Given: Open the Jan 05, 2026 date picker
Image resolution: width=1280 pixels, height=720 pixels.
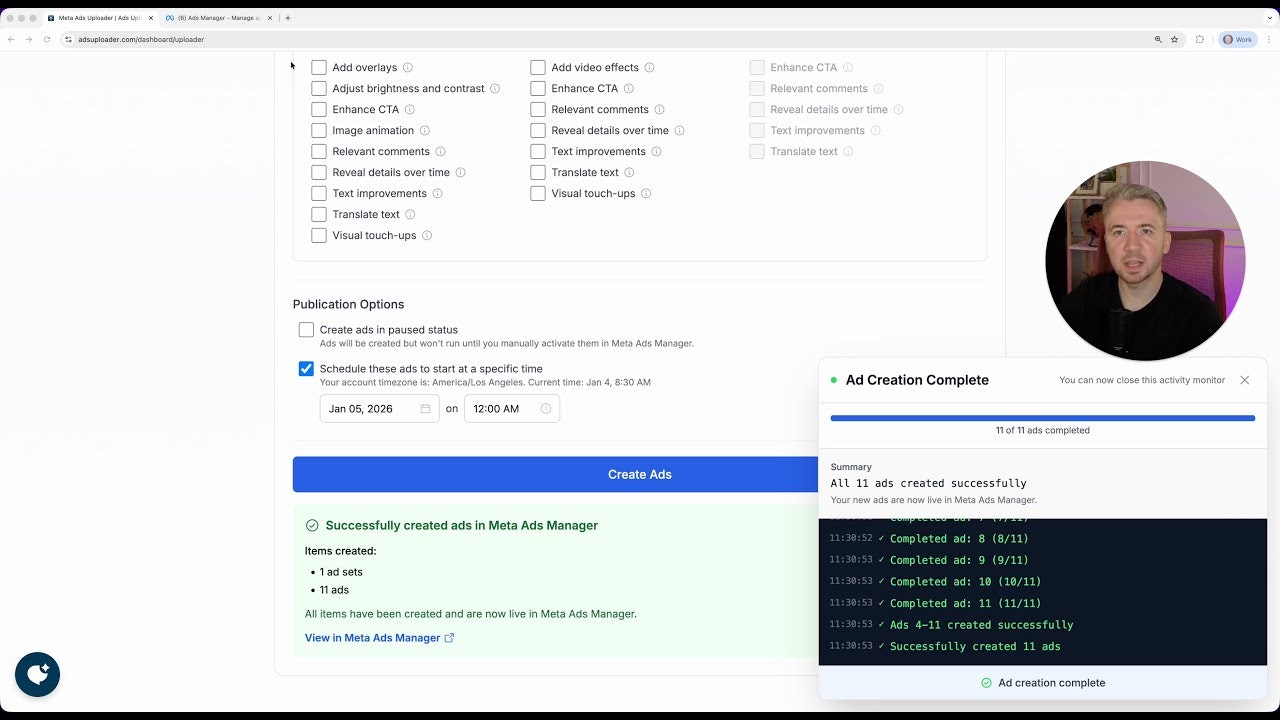Looking at the screenshot, I should point(380,409).
